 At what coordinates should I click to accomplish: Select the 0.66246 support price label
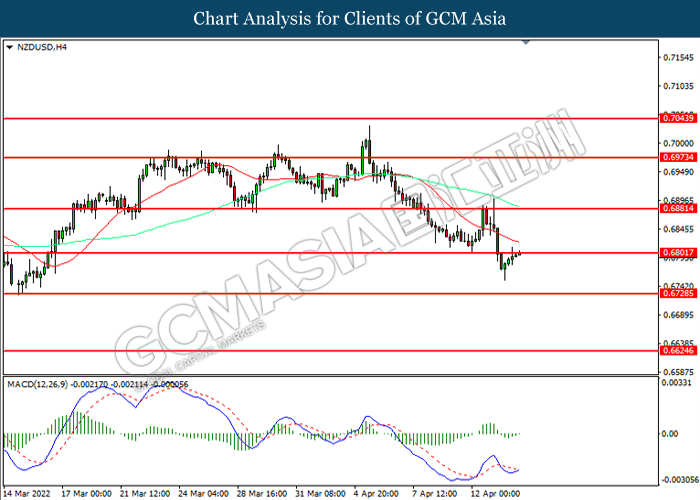coord(678,351)
